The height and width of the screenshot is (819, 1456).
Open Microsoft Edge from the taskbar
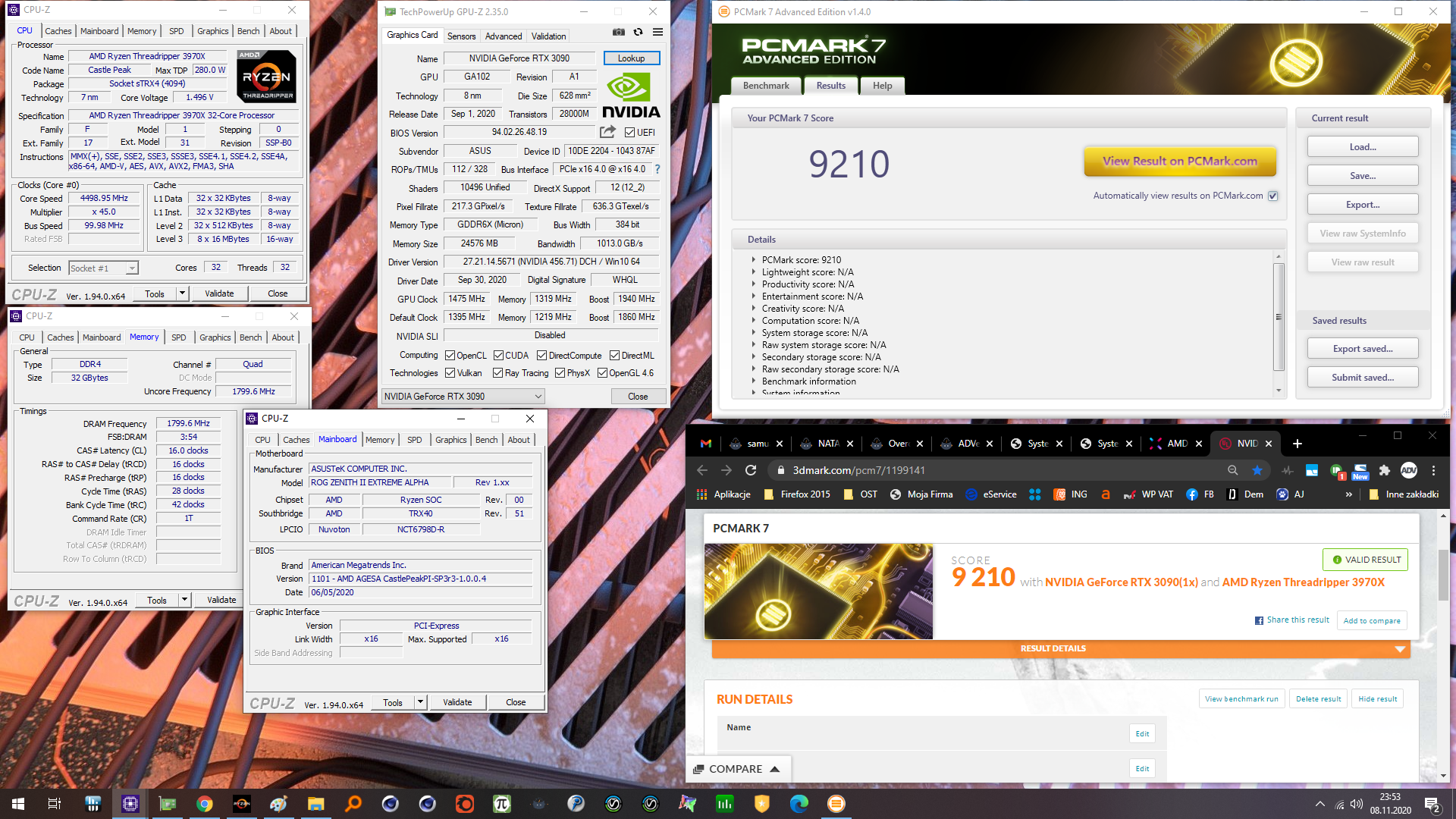click(799, 804)
